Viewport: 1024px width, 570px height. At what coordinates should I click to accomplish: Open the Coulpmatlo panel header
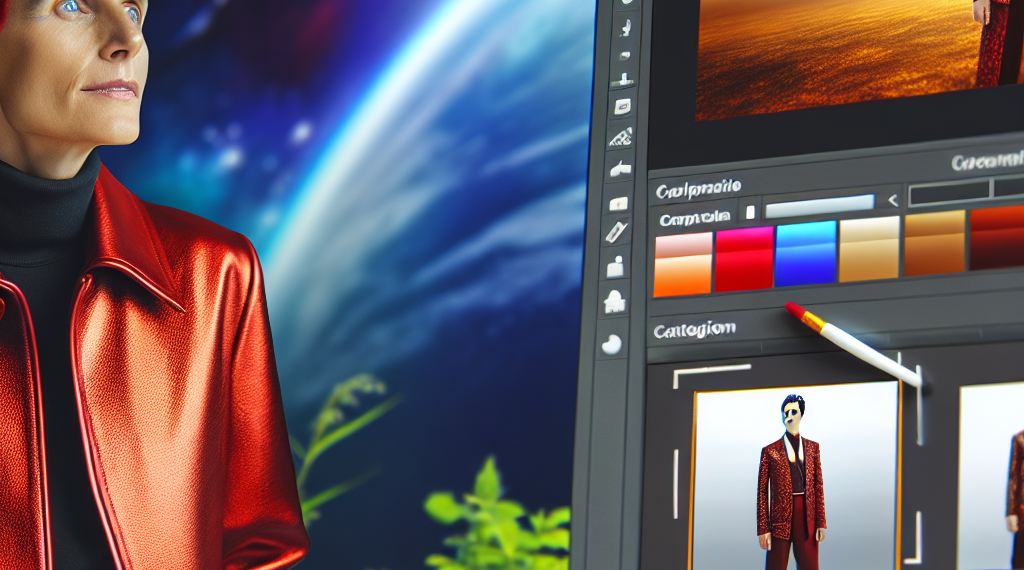pos(698,190)
